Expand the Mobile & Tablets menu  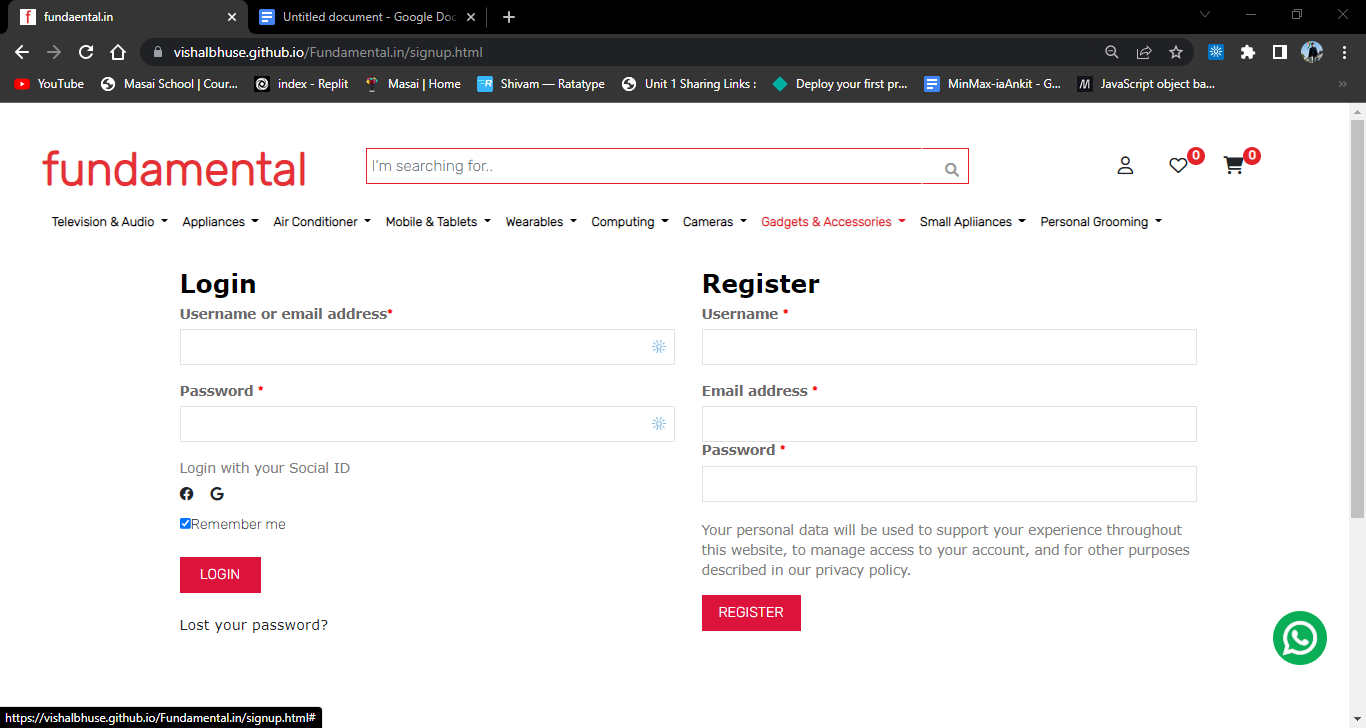tap(438, 222)
